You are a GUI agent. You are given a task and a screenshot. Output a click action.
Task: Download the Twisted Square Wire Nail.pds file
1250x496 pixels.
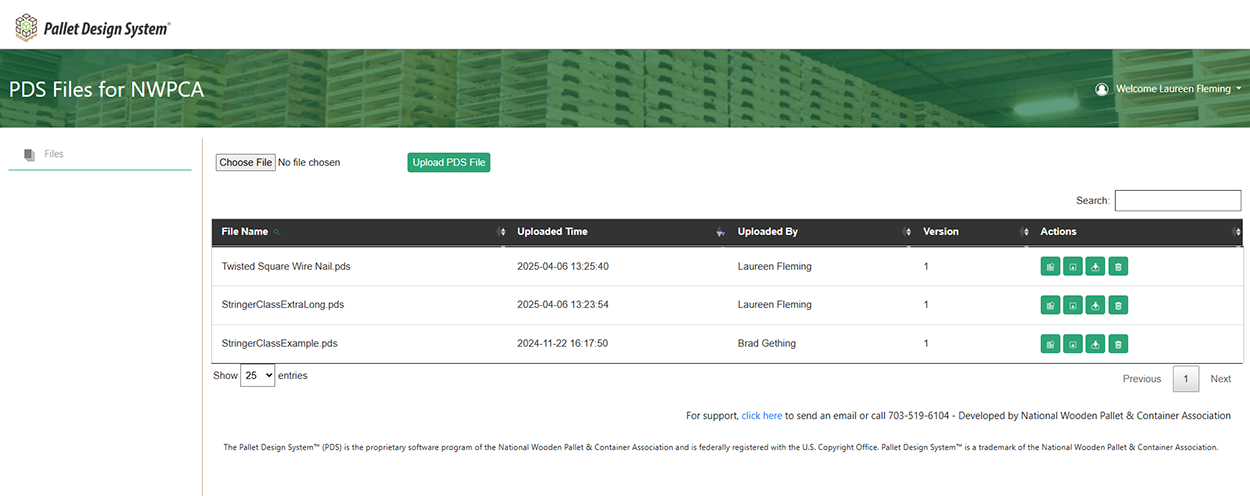coord(1096,267)
